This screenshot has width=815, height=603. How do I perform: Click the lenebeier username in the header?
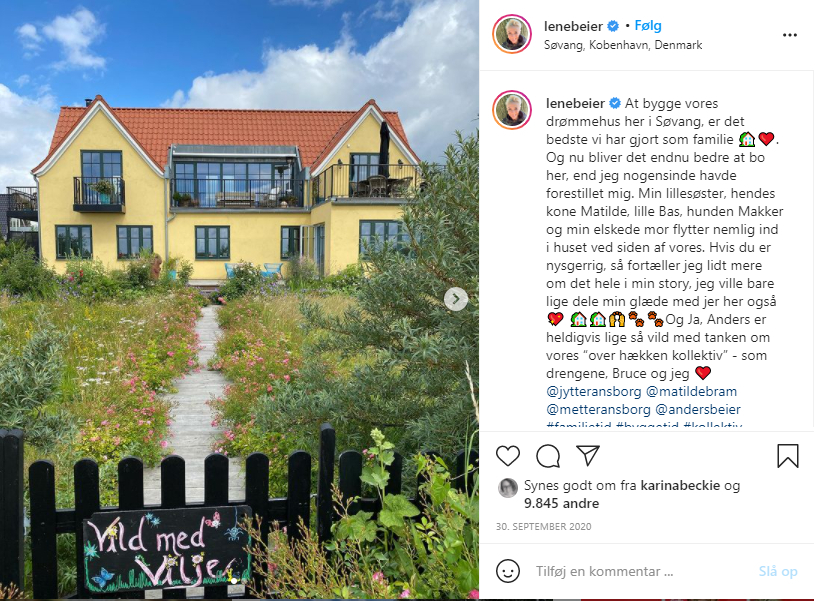pos(573,26)
